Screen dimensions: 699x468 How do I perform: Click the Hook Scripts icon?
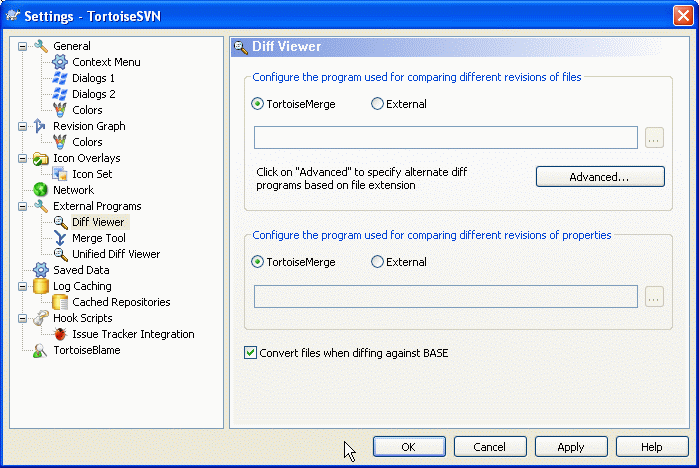(41, 318)
